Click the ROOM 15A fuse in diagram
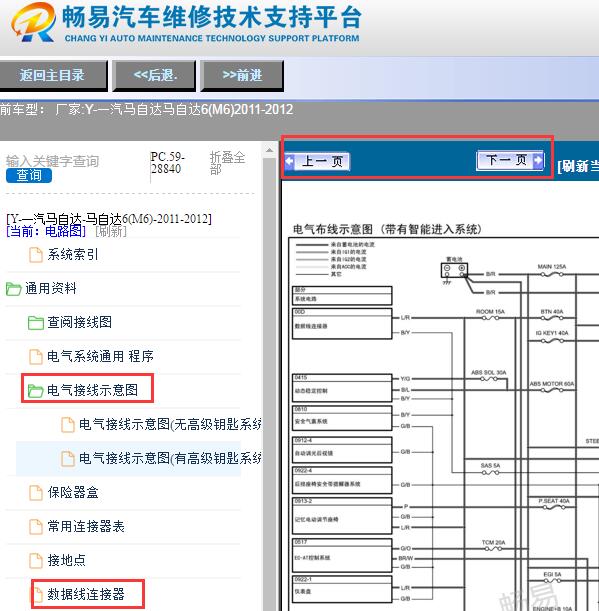 click(x=490, y=314)
